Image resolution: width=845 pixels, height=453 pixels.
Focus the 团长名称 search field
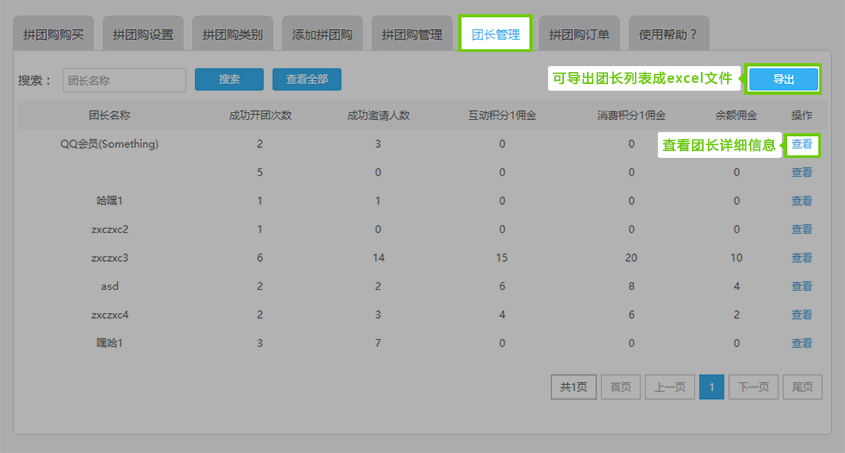click(124, 80)
